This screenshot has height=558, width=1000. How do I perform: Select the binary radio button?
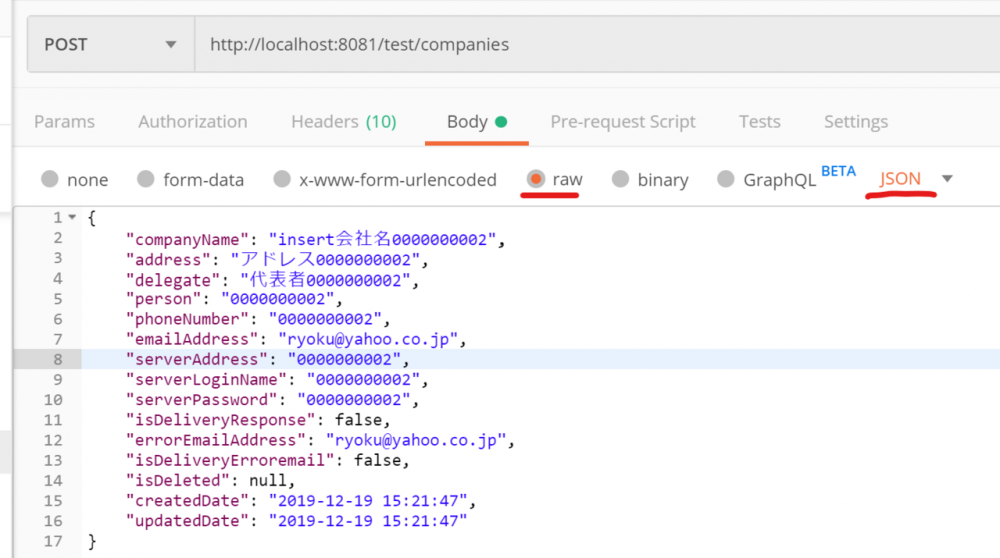[x=621, y=179]
